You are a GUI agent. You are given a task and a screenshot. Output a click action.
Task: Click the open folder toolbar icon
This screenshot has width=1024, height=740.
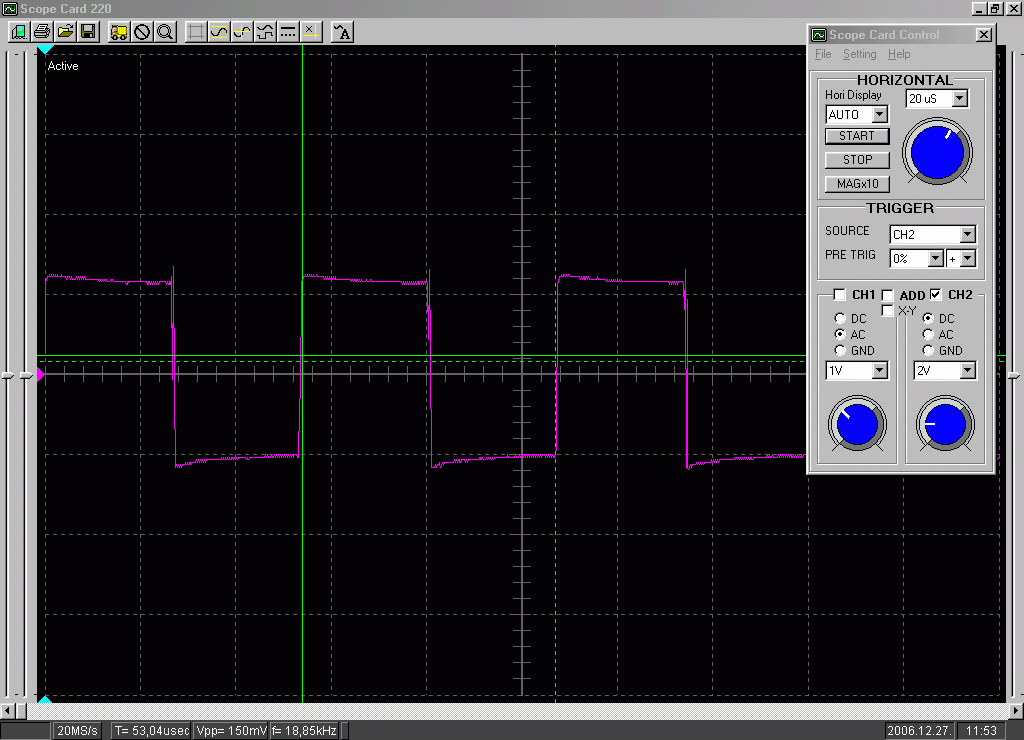(x=65, y=31)
